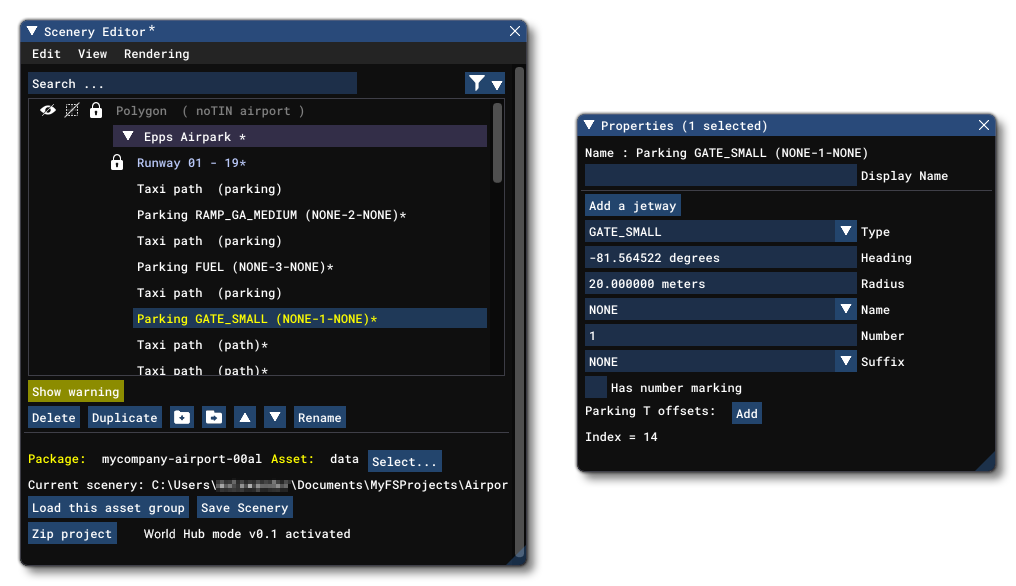This screenshot has height=586, width=1016.
Task: Move the selected item up with the arrow
Action: 244,418
